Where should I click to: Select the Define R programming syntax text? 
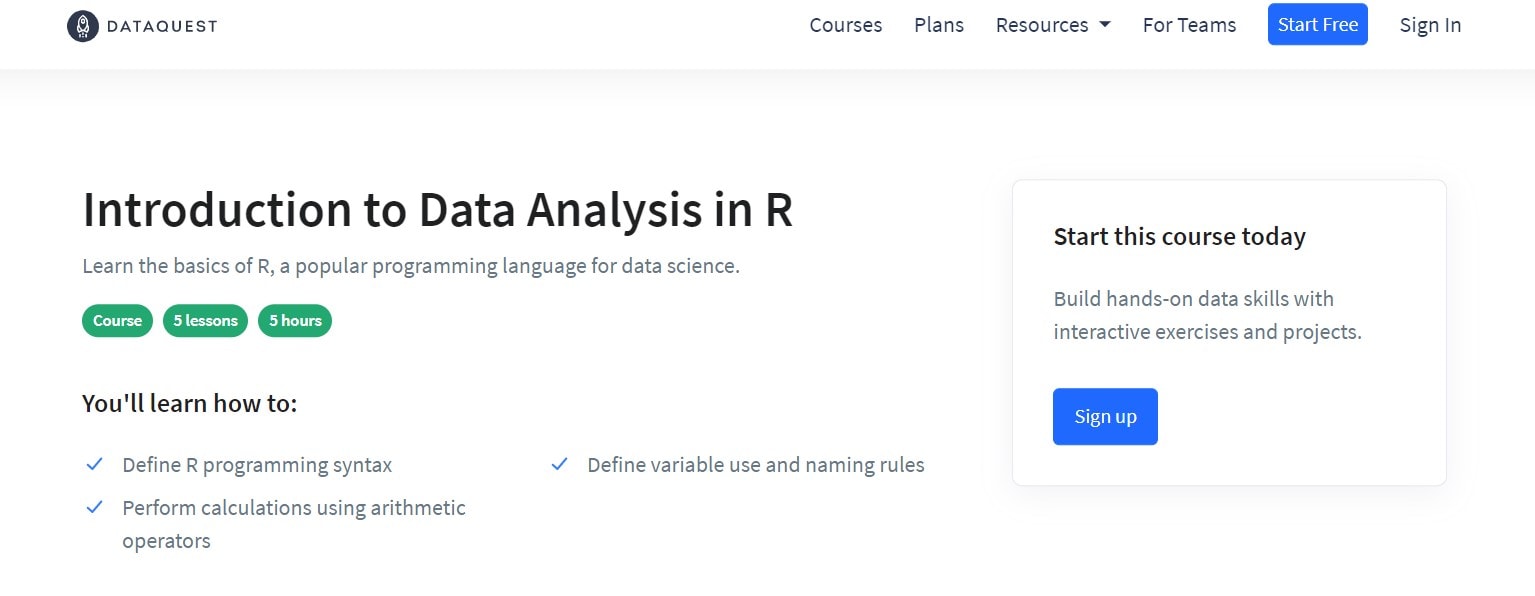point(257,465)
